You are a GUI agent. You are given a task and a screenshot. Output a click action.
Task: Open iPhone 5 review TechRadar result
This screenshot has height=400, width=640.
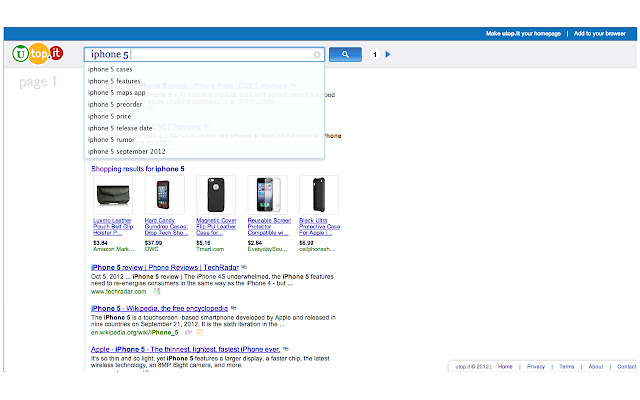pos(165,268)
